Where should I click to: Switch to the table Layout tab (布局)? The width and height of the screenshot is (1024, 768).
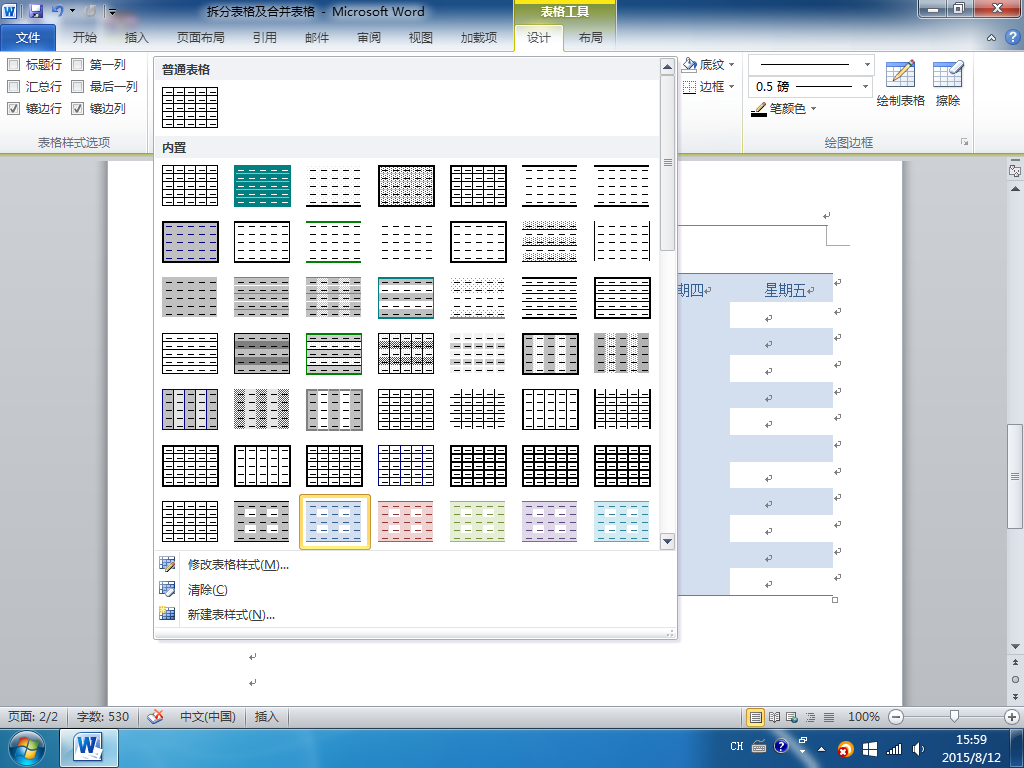pyautogui.click(x=590, y=37)
